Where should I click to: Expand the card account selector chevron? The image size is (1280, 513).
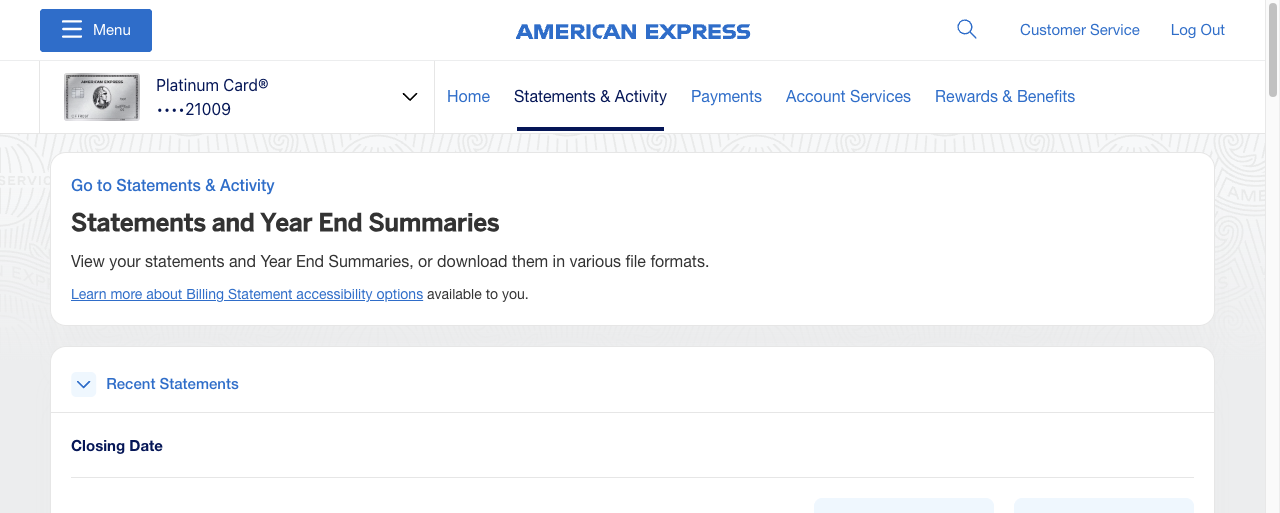coord(409,97)
